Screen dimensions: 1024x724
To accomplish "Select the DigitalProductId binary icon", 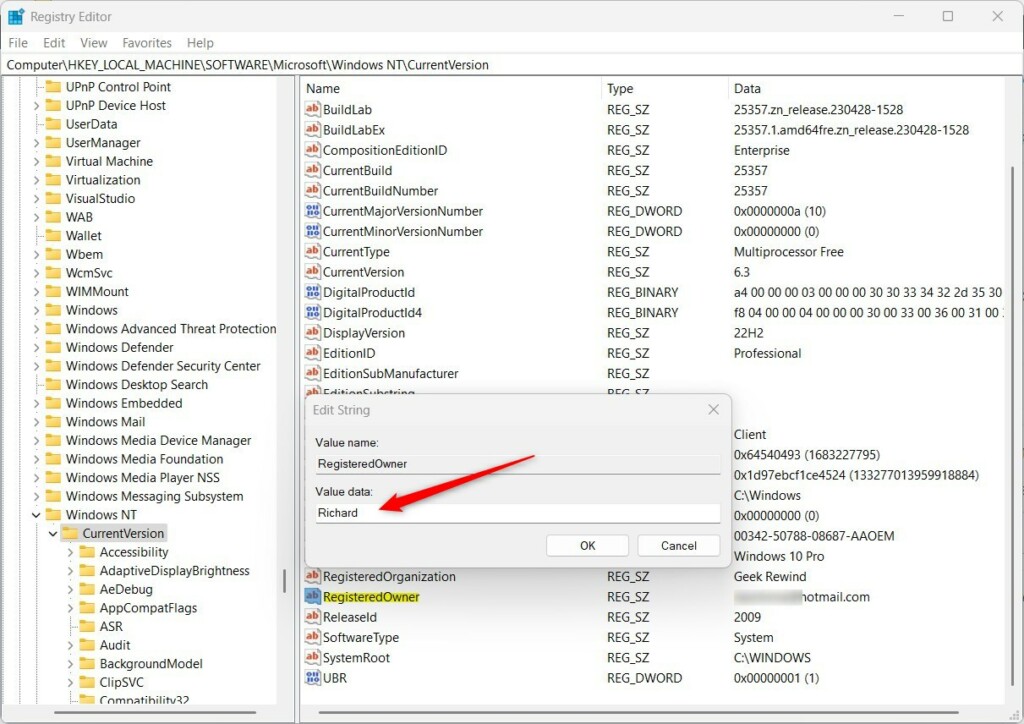I will [313, 292].
